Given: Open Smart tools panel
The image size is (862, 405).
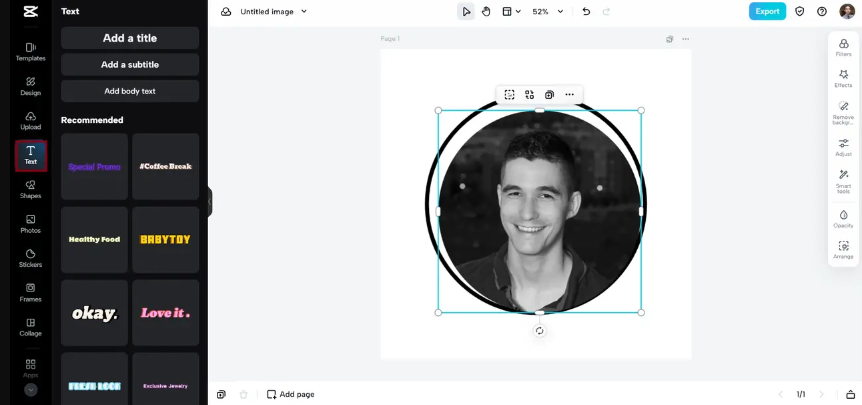Looking at the screenshot, I should (843, 181).
